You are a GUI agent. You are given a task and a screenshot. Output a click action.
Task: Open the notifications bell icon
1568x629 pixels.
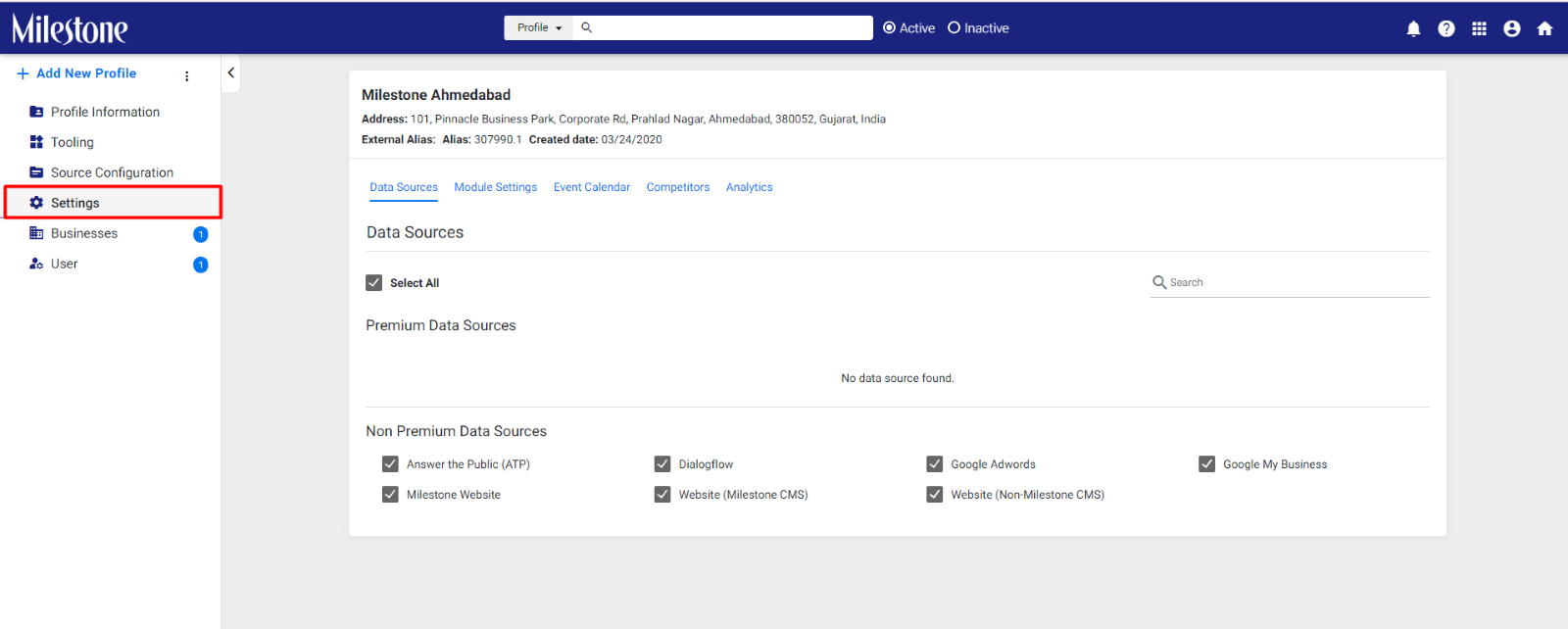coord(1413,28)
